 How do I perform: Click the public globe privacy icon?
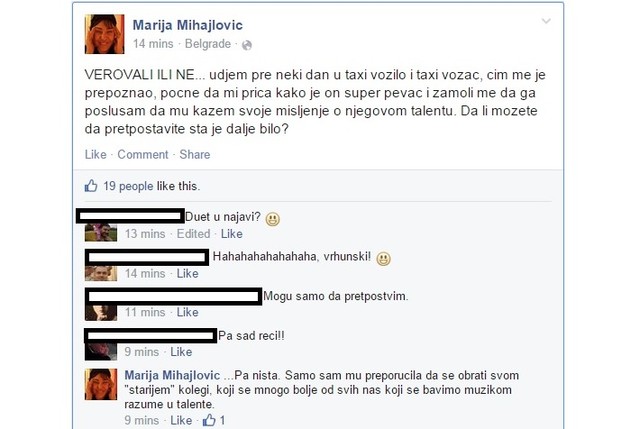247,45
